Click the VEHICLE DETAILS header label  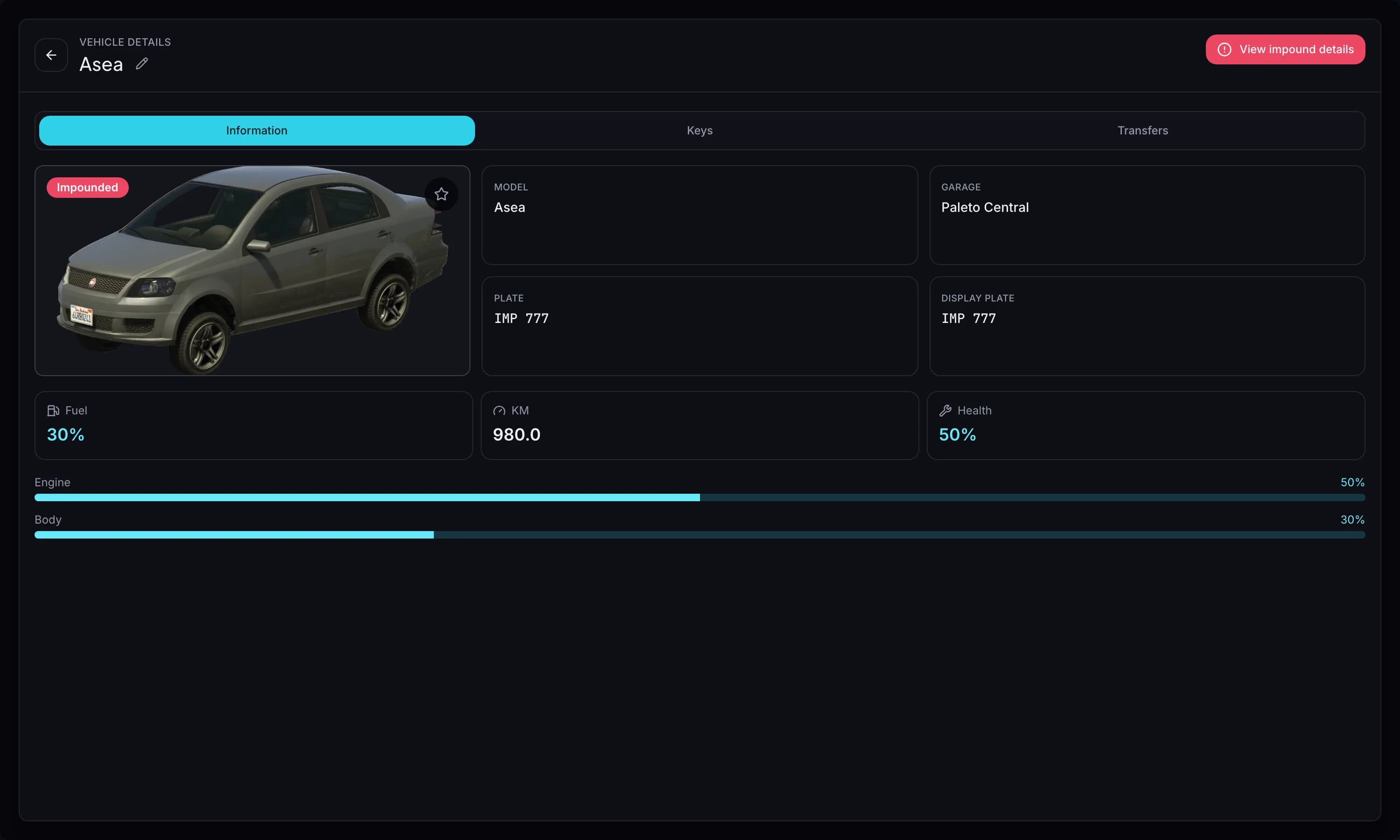pyautogui.click(x=125, y=42)
